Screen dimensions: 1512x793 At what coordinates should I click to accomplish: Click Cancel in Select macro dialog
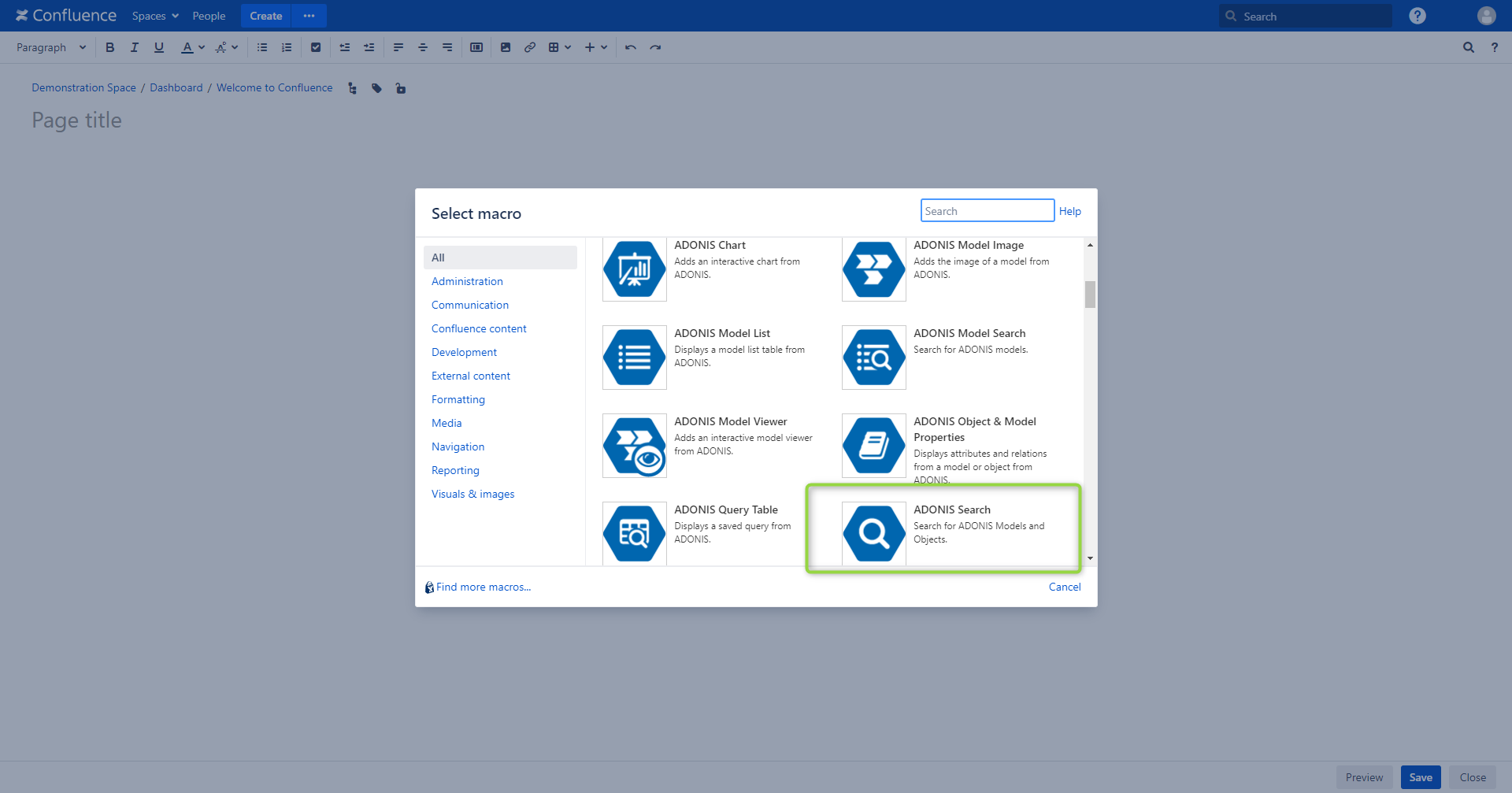pyautogui.click(x=1065, y=587)
